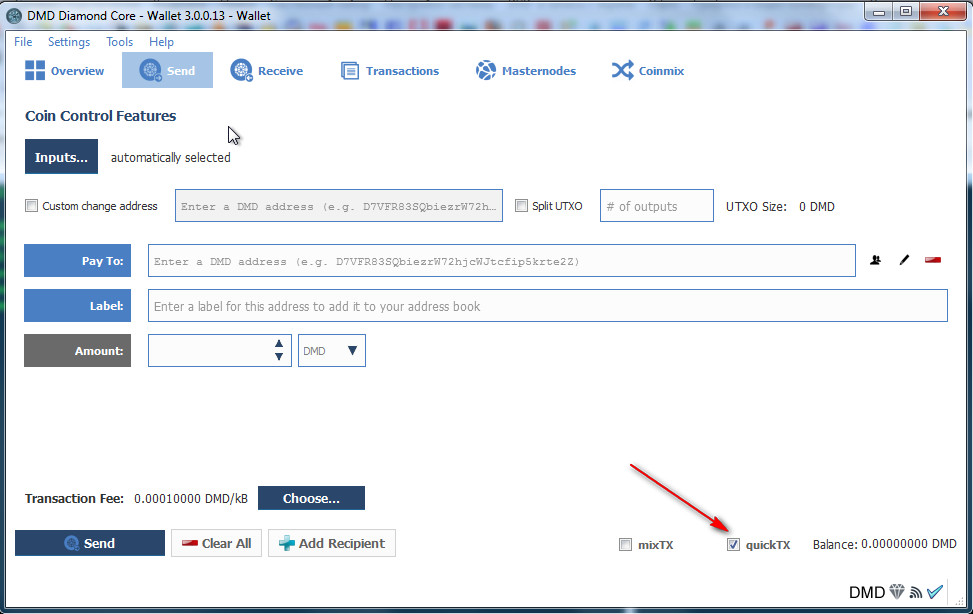Click the sync checkmark status icon
The width and height of the screenshot is (973, 614).
(935, 592)
